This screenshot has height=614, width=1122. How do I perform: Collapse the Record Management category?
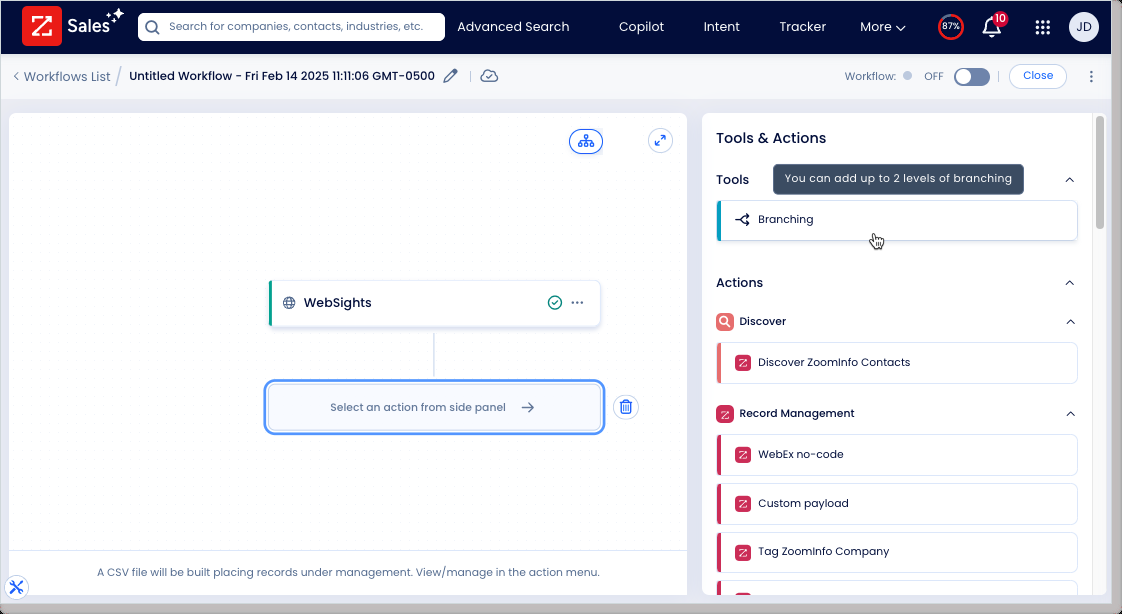coord(1070,414)
